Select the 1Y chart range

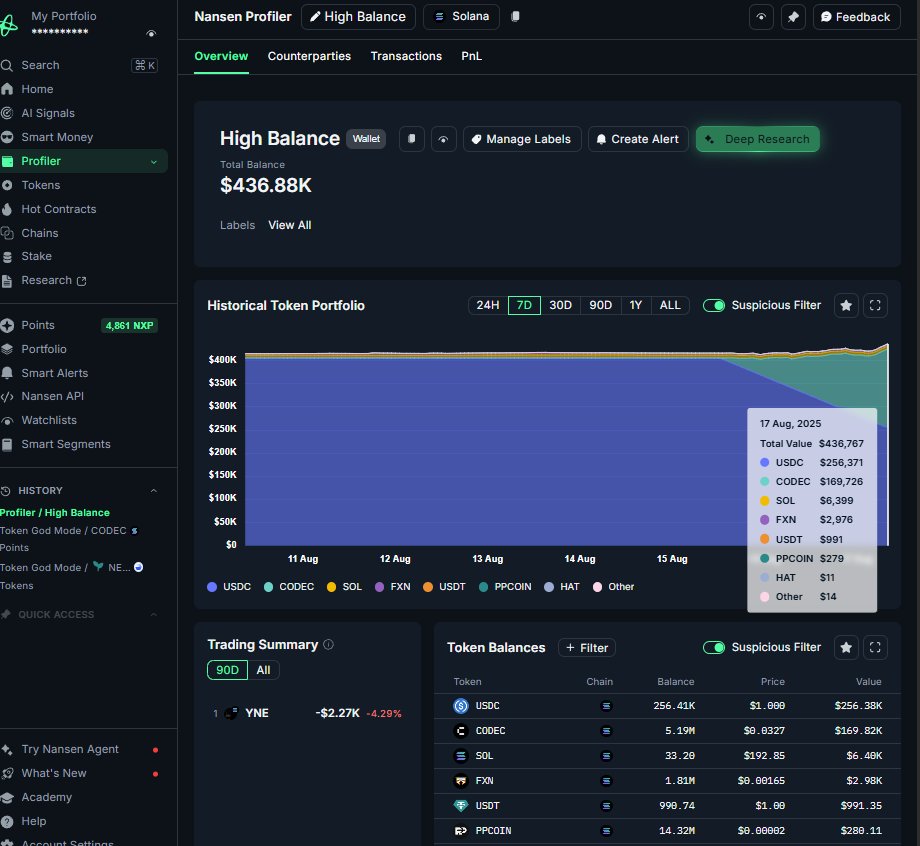635,306
